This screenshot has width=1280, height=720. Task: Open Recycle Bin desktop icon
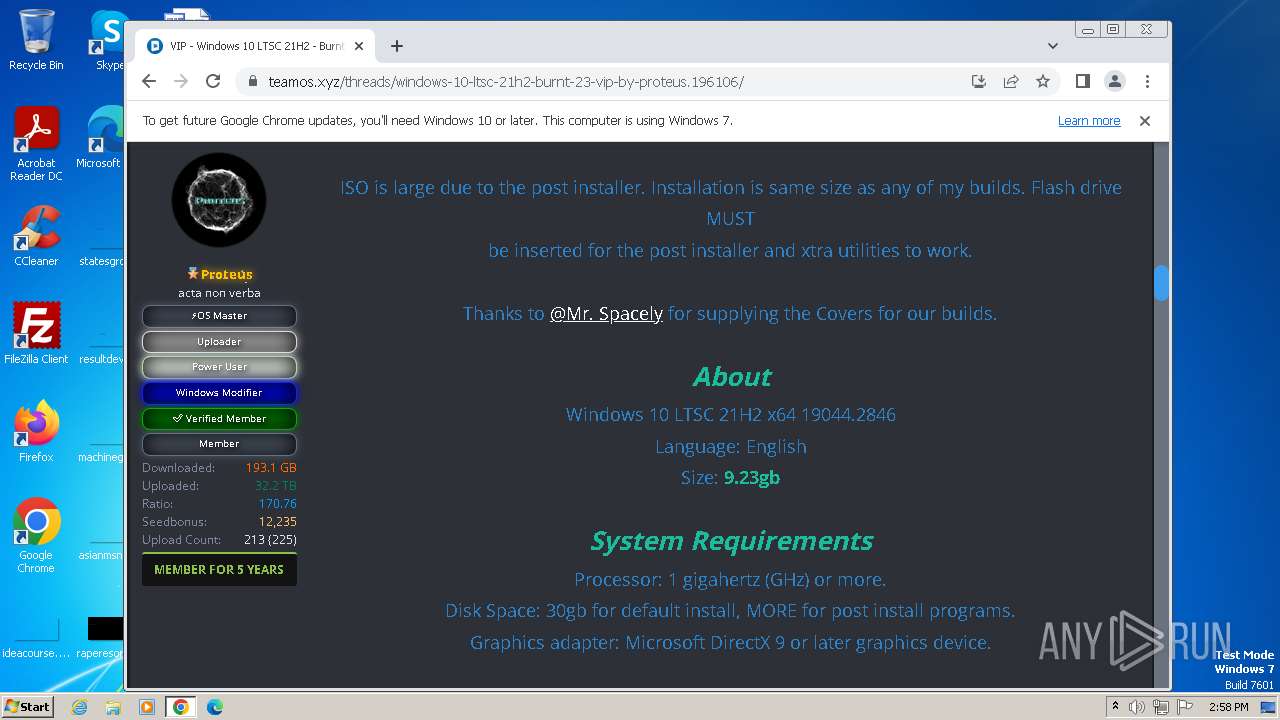pyautogui.click(x=36, y=40)
